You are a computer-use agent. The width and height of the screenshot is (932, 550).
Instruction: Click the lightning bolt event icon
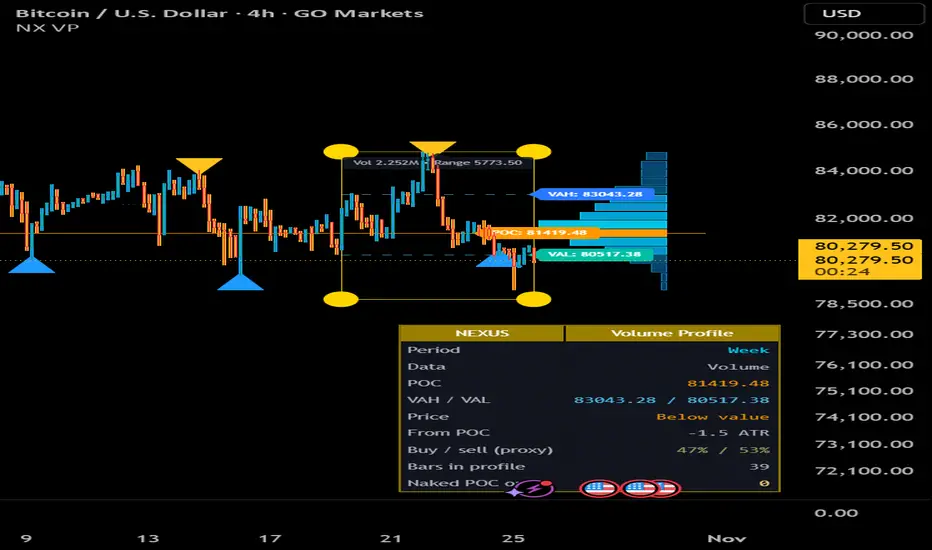(x=533, y=489)
